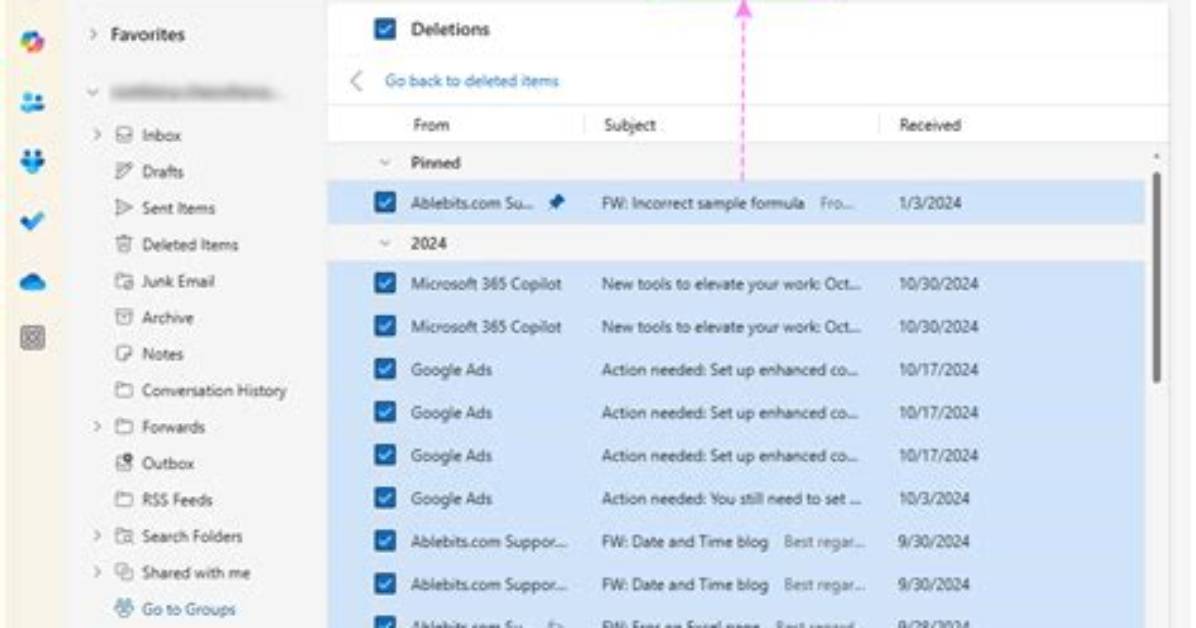Click the Inbox envelope icon
The width and height of the screenshot is (1196, 628).
click(124, 135)
